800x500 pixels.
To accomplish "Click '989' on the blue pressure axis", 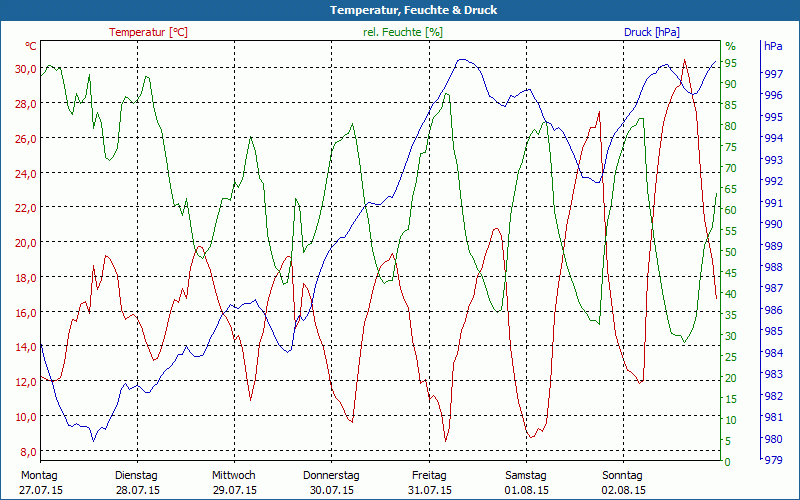I will pos(773,245).
